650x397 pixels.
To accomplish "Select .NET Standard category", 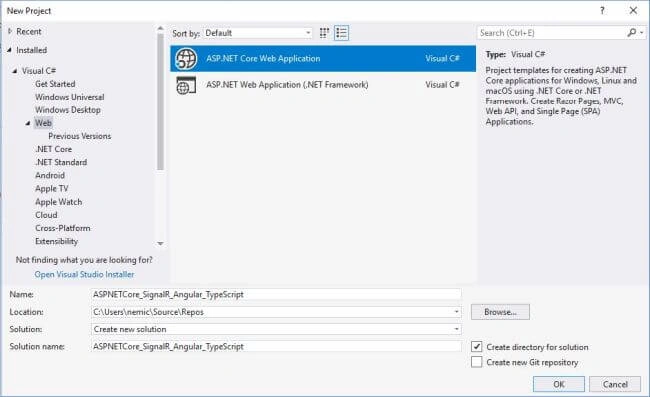I will pyautogui.click(x=61, y=162).
